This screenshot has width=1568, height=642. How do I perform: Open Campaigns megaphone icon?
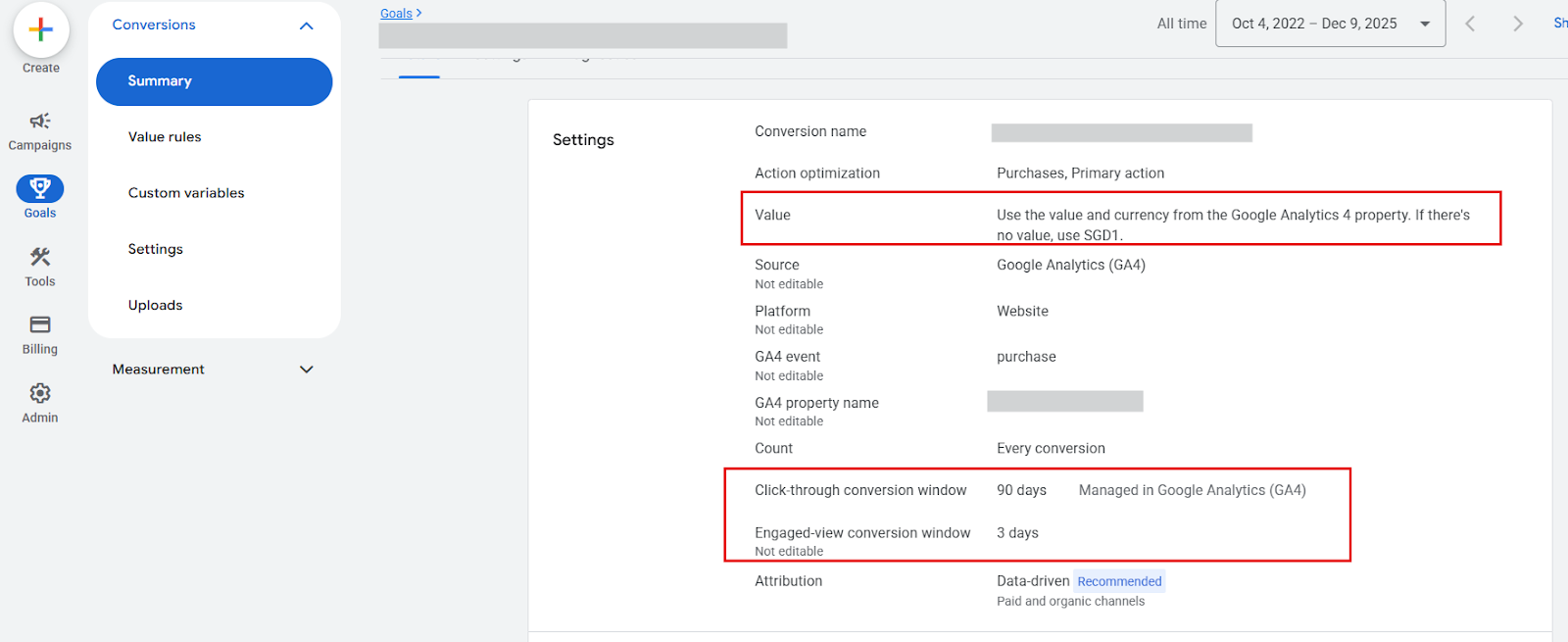click(x=40, y=121)
